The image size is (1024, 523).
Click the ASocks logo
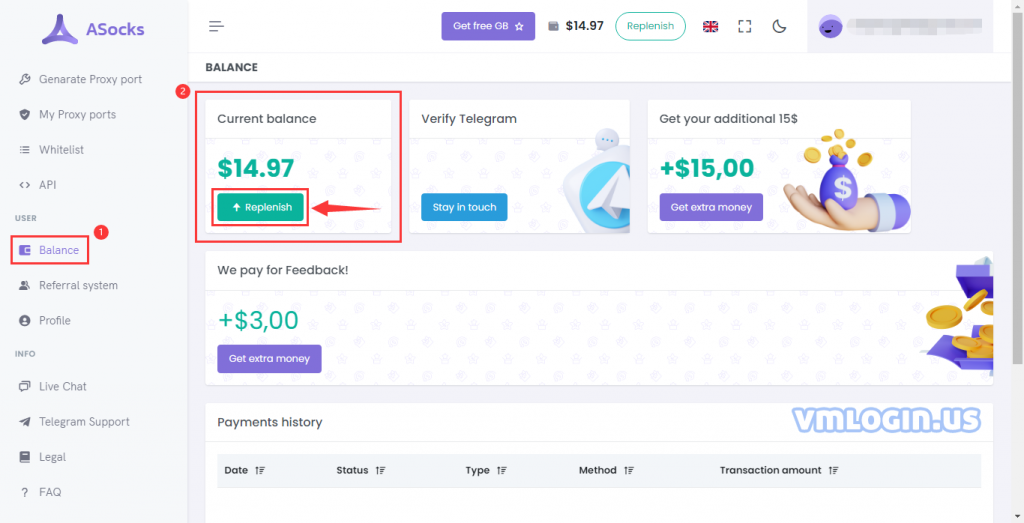coord(93,29)
